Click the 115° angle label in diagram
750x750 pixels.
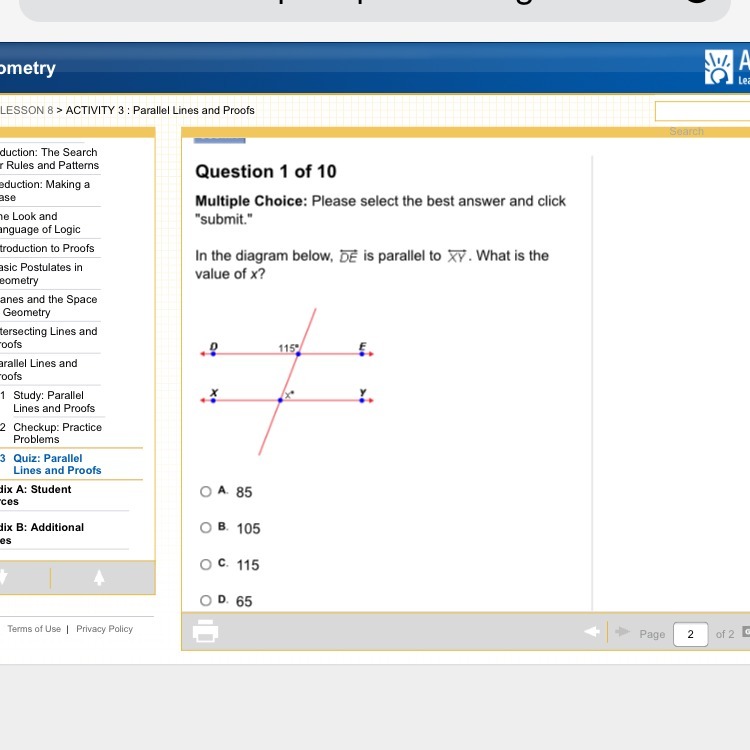(x=288, y=348)
